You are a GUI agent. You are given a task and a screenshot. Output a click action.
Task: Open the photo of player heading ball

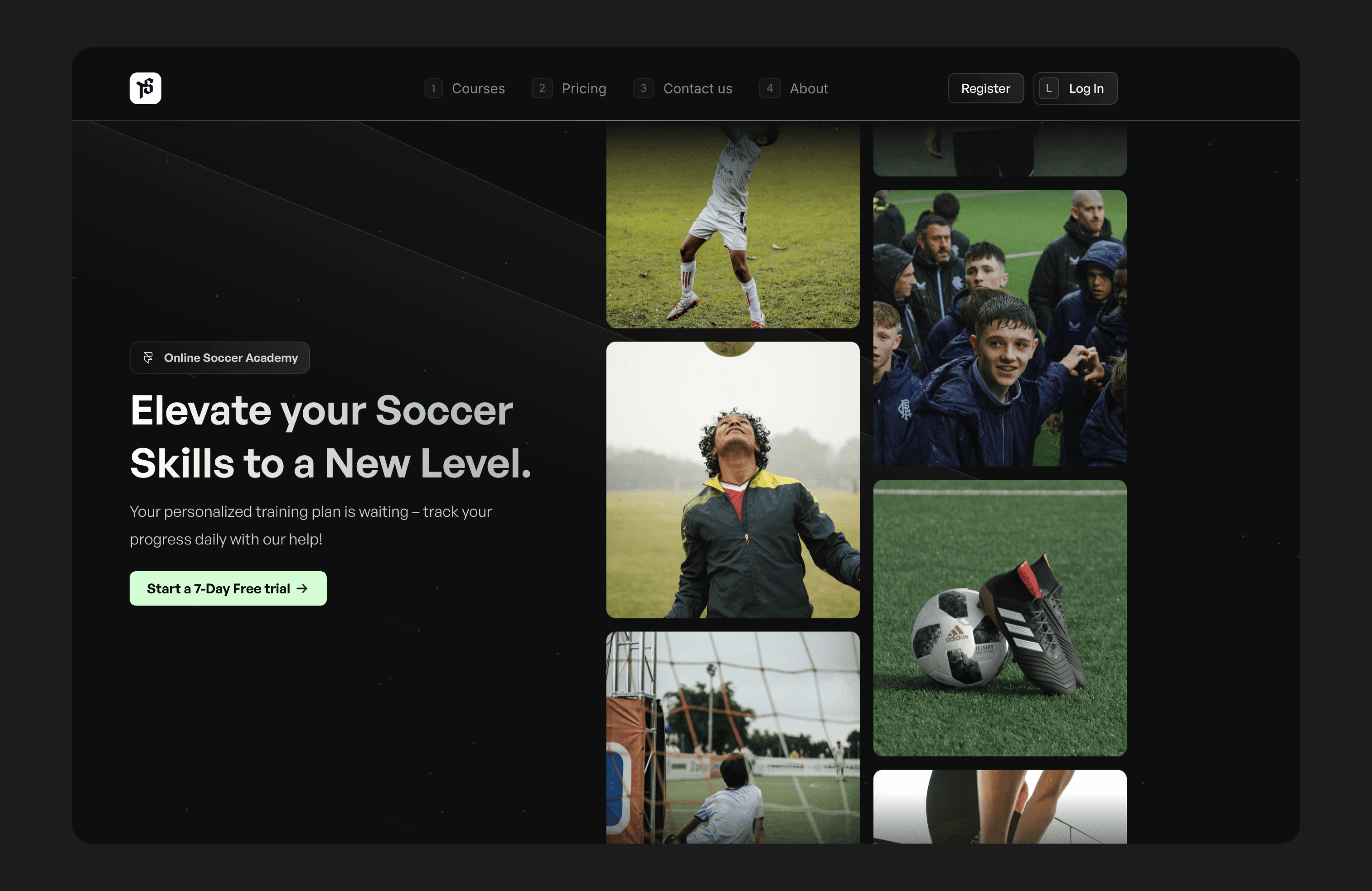733,479
